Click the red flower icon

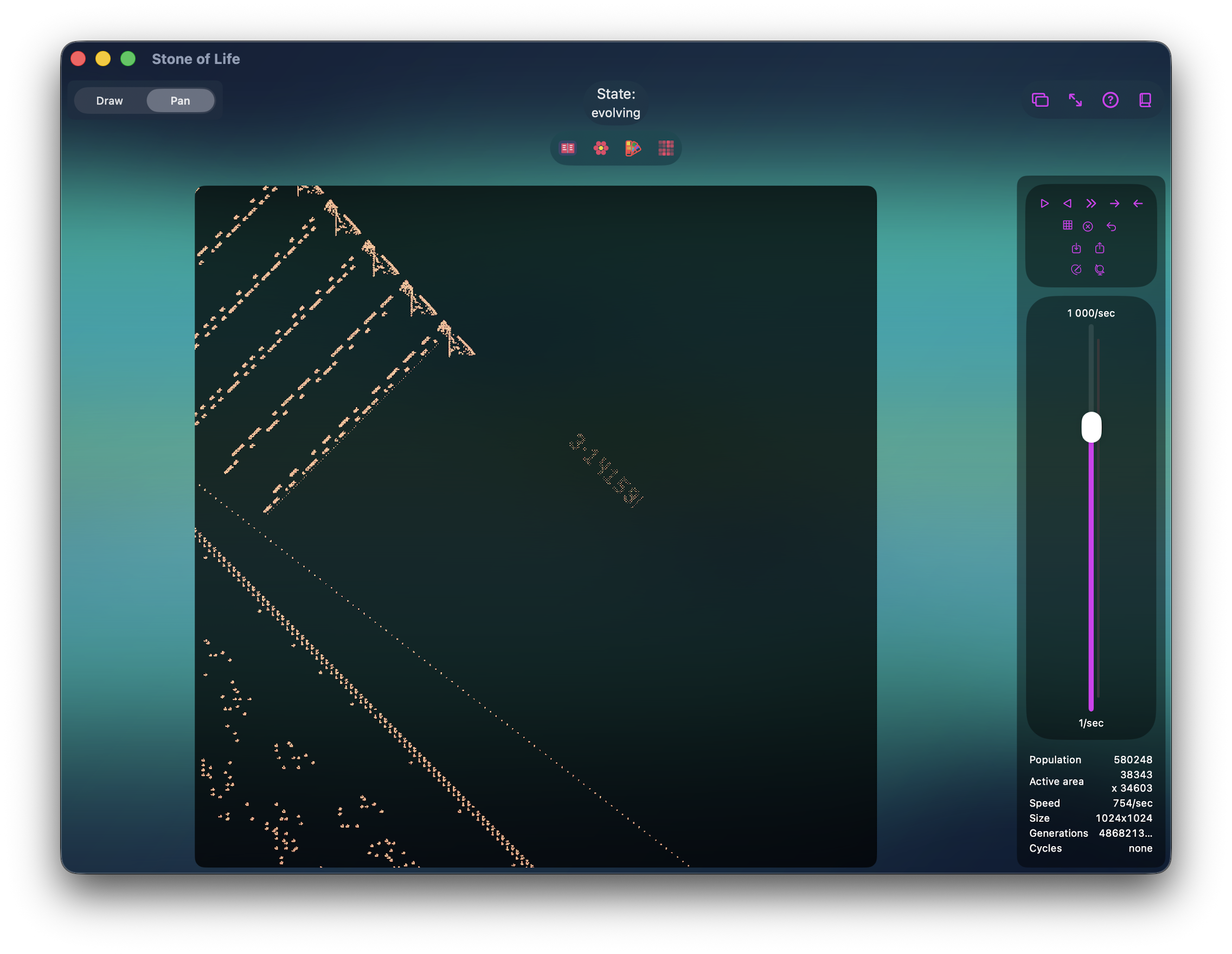click(x=601, y=149)
